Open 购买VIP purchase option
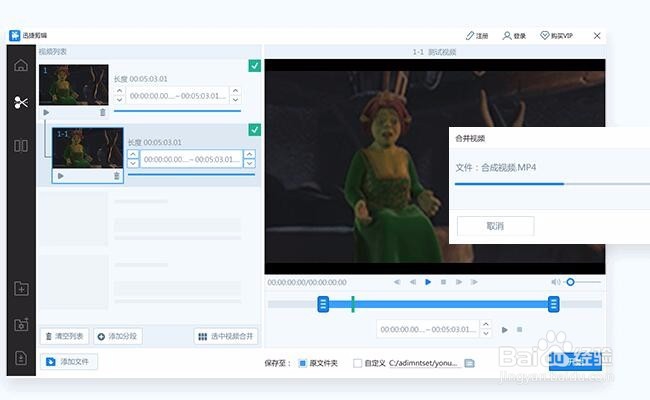The height and width of the screenshot is (400, 650). click(556, 36)
